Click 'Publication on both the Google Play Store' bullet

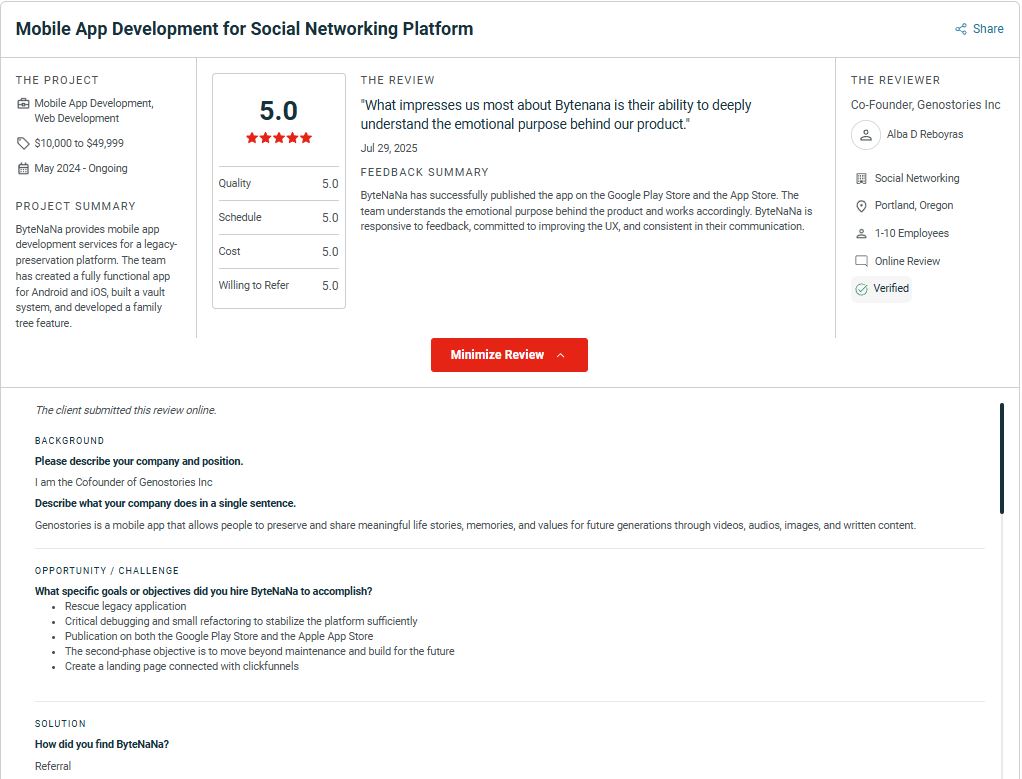pyautogui.click(x=218, y=636)
